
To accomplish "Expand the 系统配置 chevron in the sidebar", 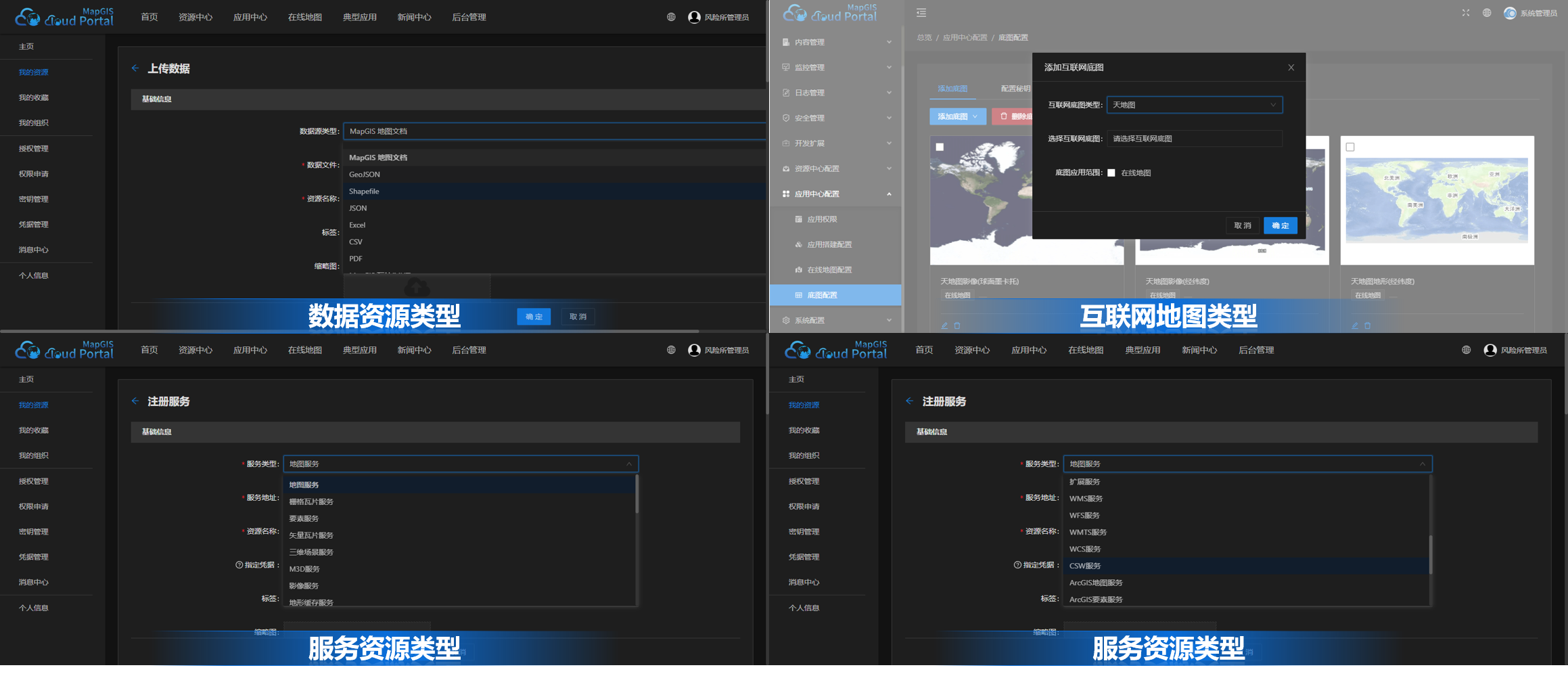I will 889,321.
